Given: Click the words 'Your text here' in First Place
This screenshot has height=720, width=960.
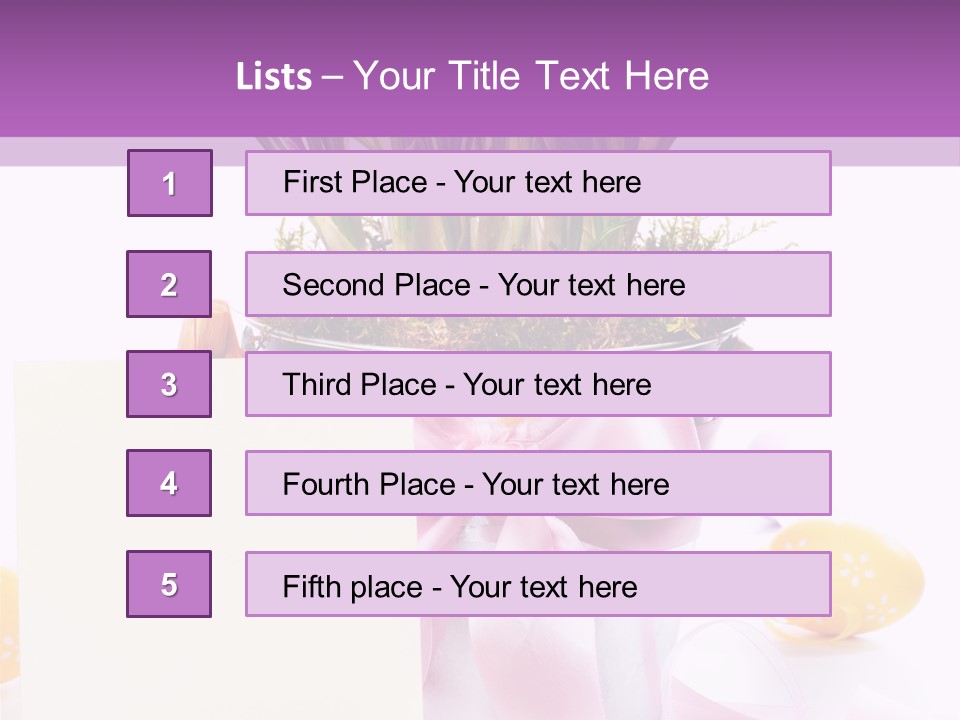Looking at the screenshot, I should point(547,182).
